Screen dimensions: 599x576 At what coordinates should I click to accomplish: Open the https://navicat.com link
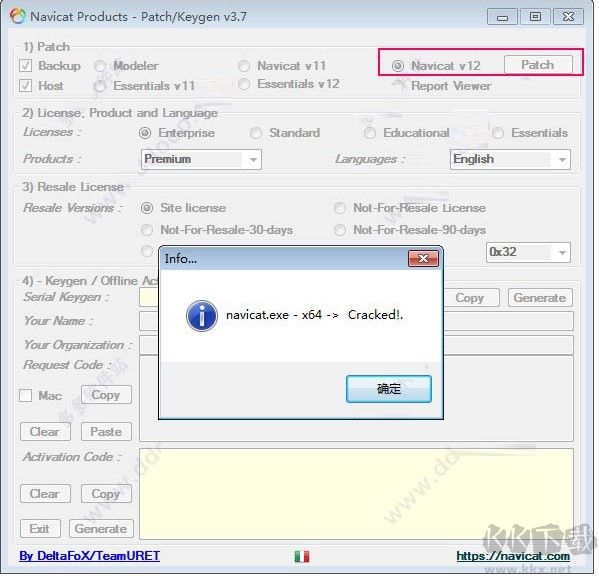[x=513, y=556]
